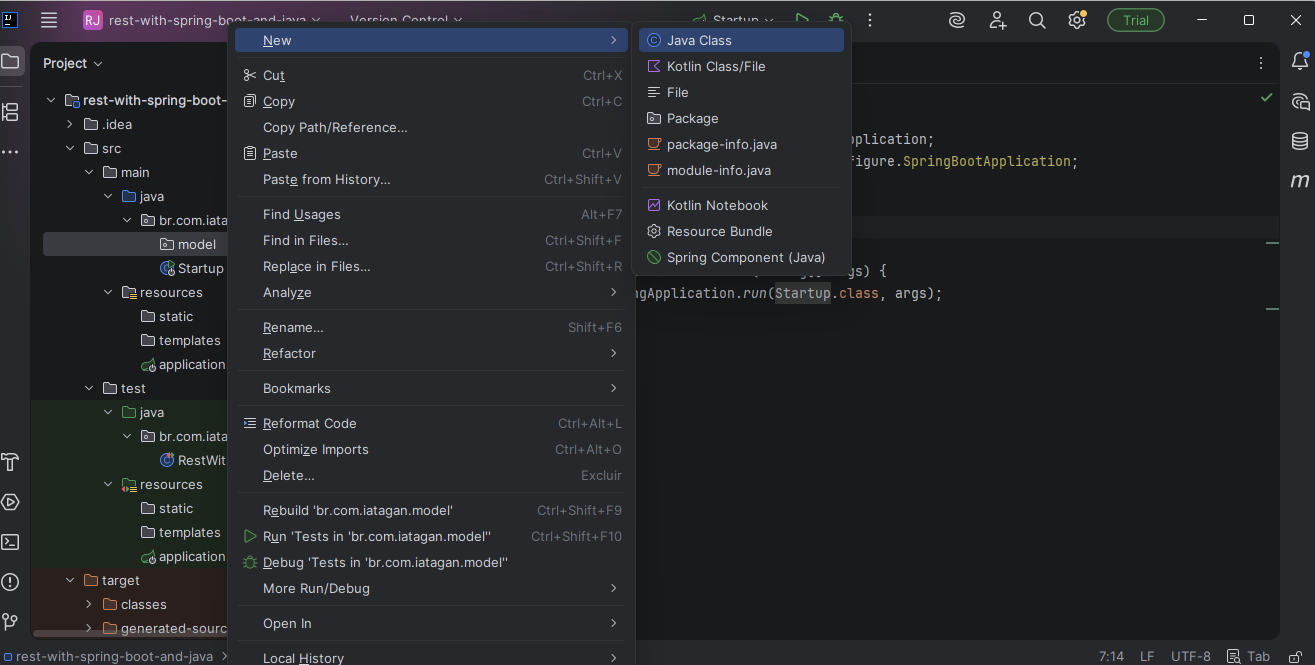The height and width of the screenshot is (665, 1315).
Task: Open the Terminal tool window icon
Action: 10,542
